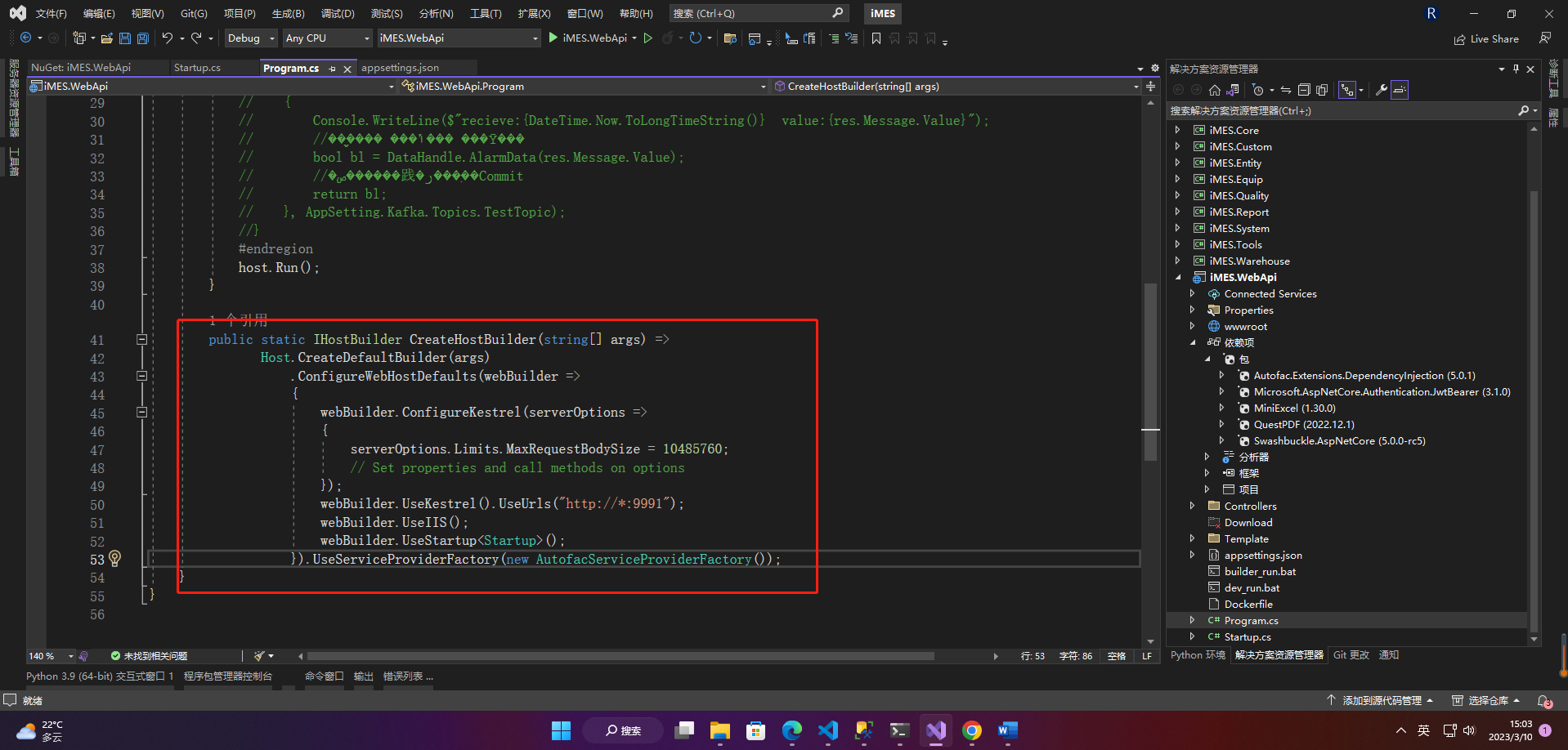Image resolution: width=1568 pixels, height=750 pixels.
Task: Open Word from the taskbar
Action: coord(1007,730)
